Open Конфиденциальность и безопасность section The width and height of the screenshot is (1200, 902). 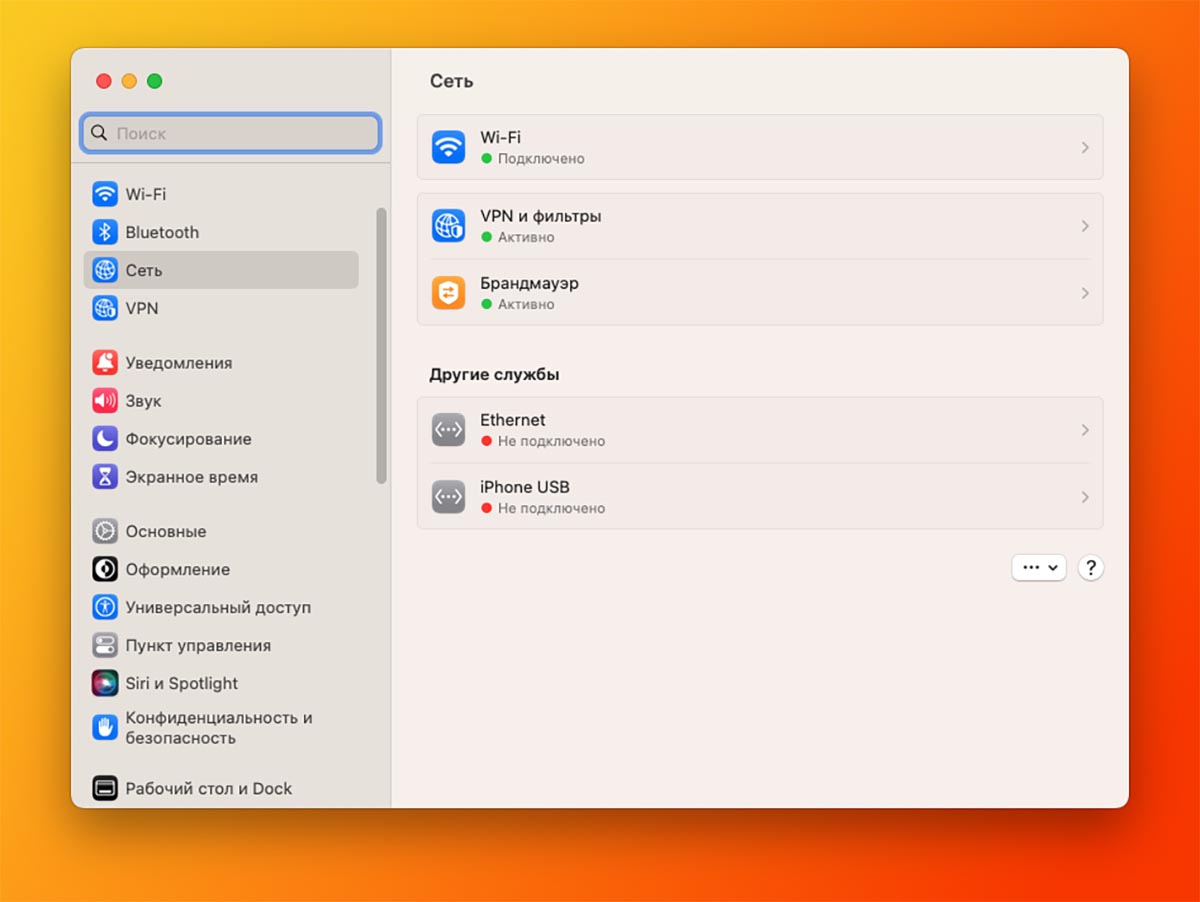[218, 728]
